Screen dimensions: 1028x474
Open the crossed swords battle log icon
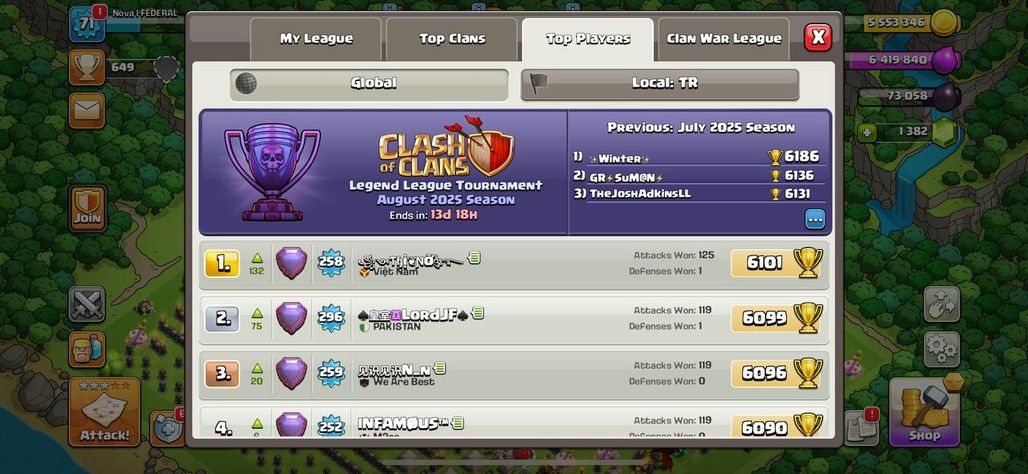coord(87,304)
